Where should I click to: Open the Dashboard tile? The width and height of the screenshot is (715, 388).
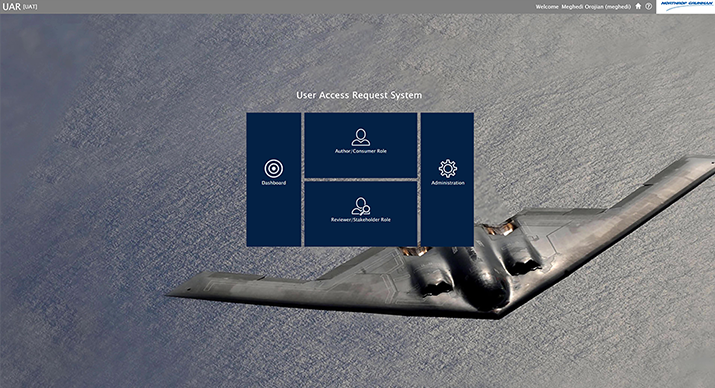274,180
